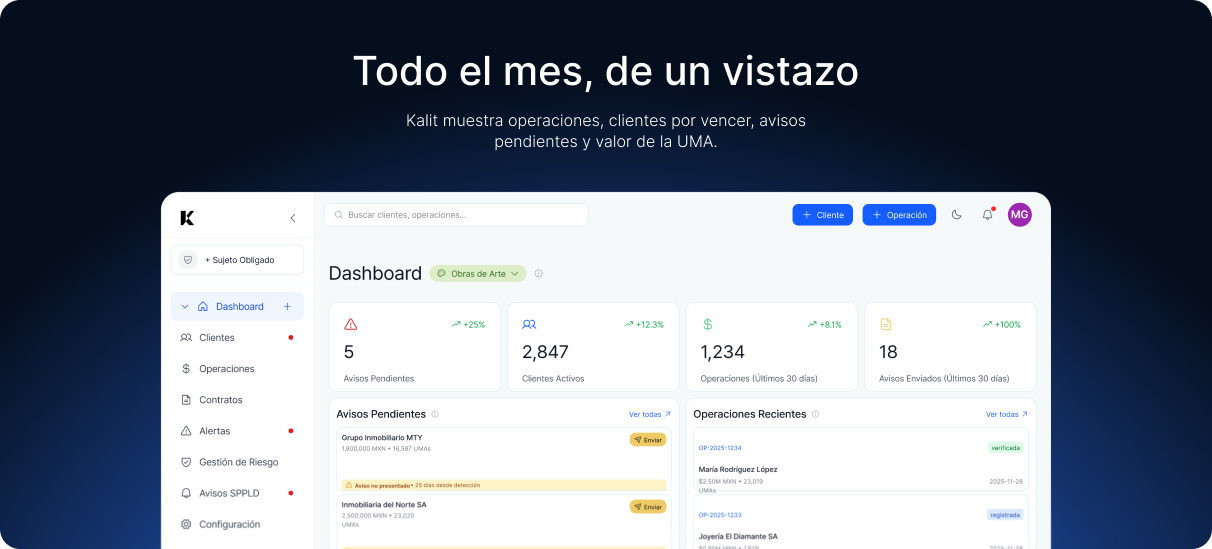
Task: Click the info icon next to Obras de Arte
Action: tap(538, 274)
